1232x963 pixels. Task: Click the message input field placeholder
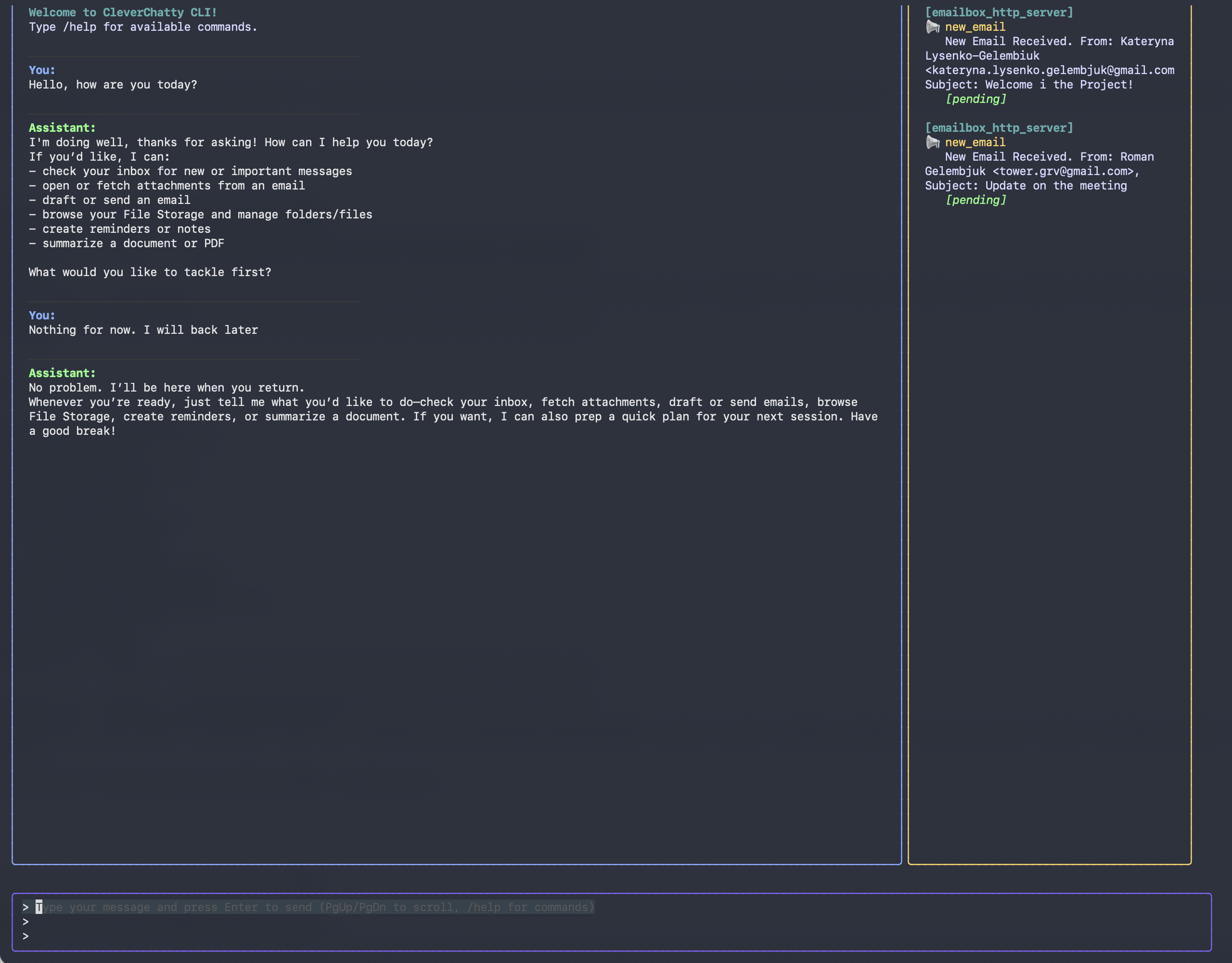pos(315,907)
